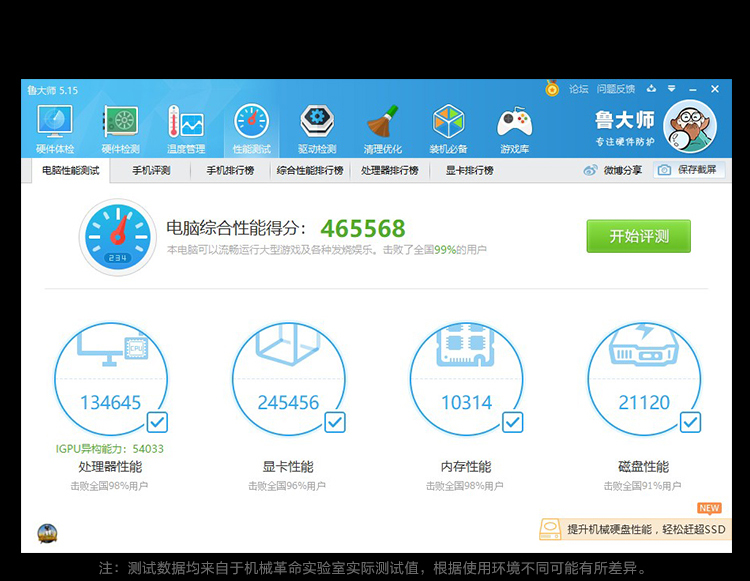Switch to the 显卡排行榜 tab
The image size is (750, 581).
click(469, 170)
